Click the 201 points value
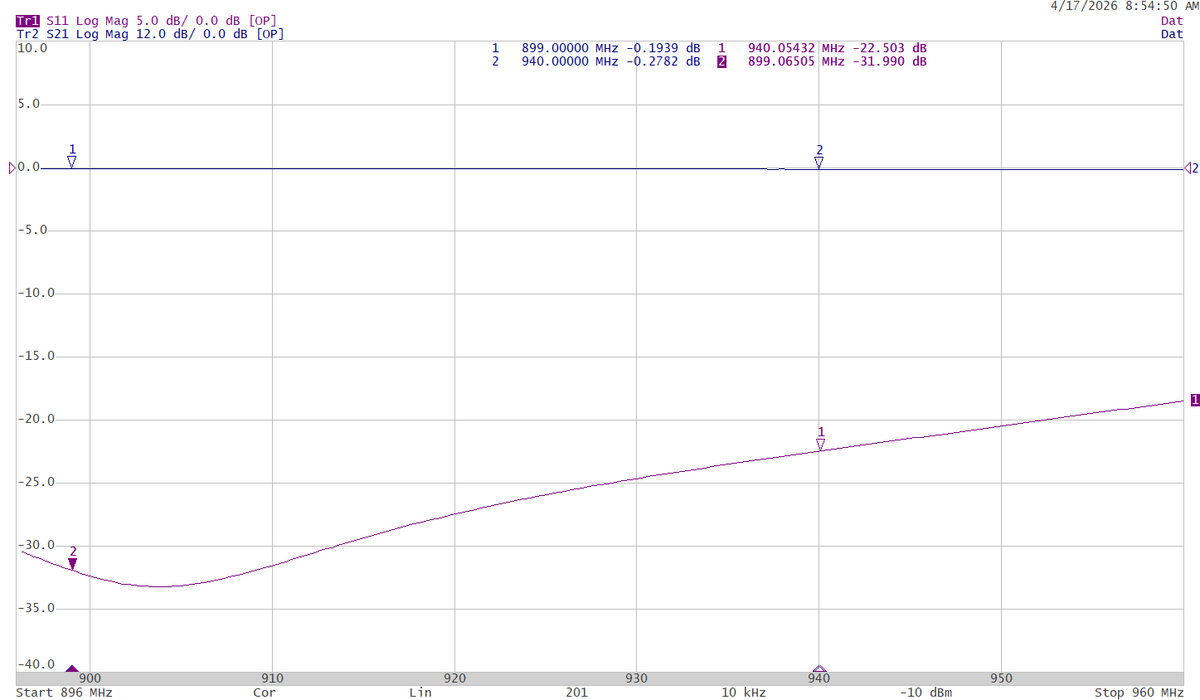Image resolution: width=1200 pixels, height=700 pixels. [577, 692]
